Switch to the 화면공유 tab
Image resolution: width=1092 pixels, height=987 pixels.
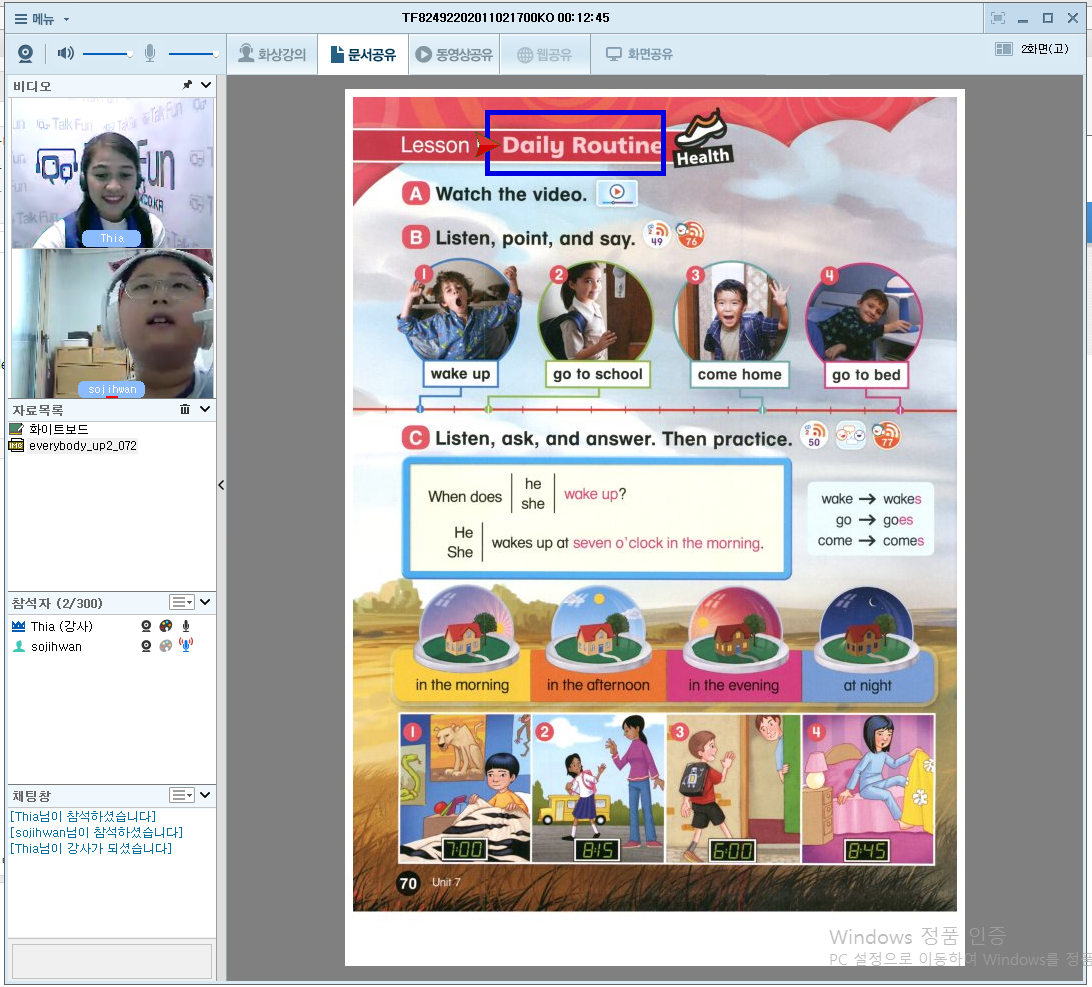tap(639, 55)
